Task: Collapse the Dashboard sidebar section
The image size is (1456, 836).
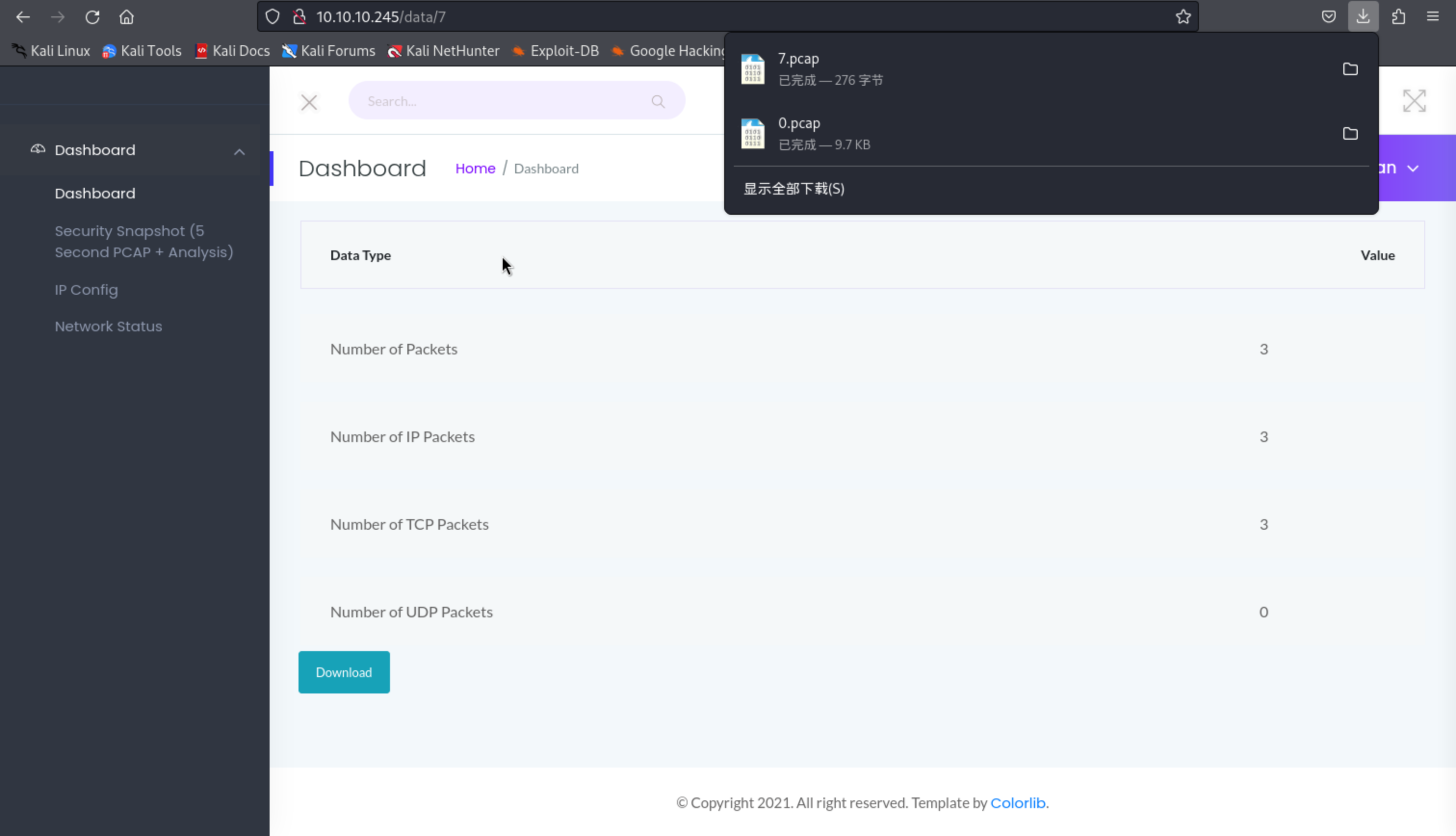Action: pos(239,152)
